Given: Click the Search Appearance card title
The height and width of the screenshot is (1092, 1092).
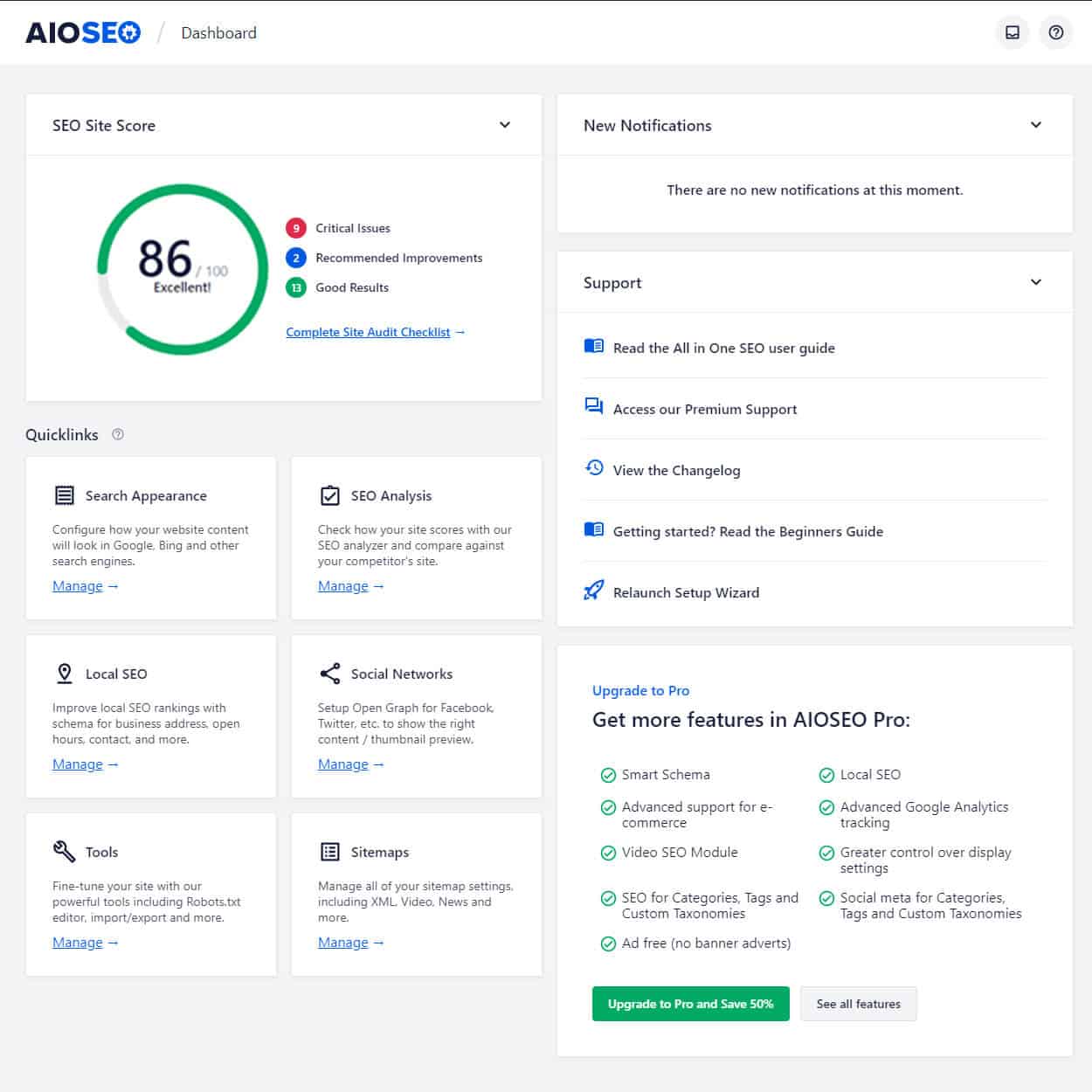Looking at the screenshot, I should [x=146, y=495].
